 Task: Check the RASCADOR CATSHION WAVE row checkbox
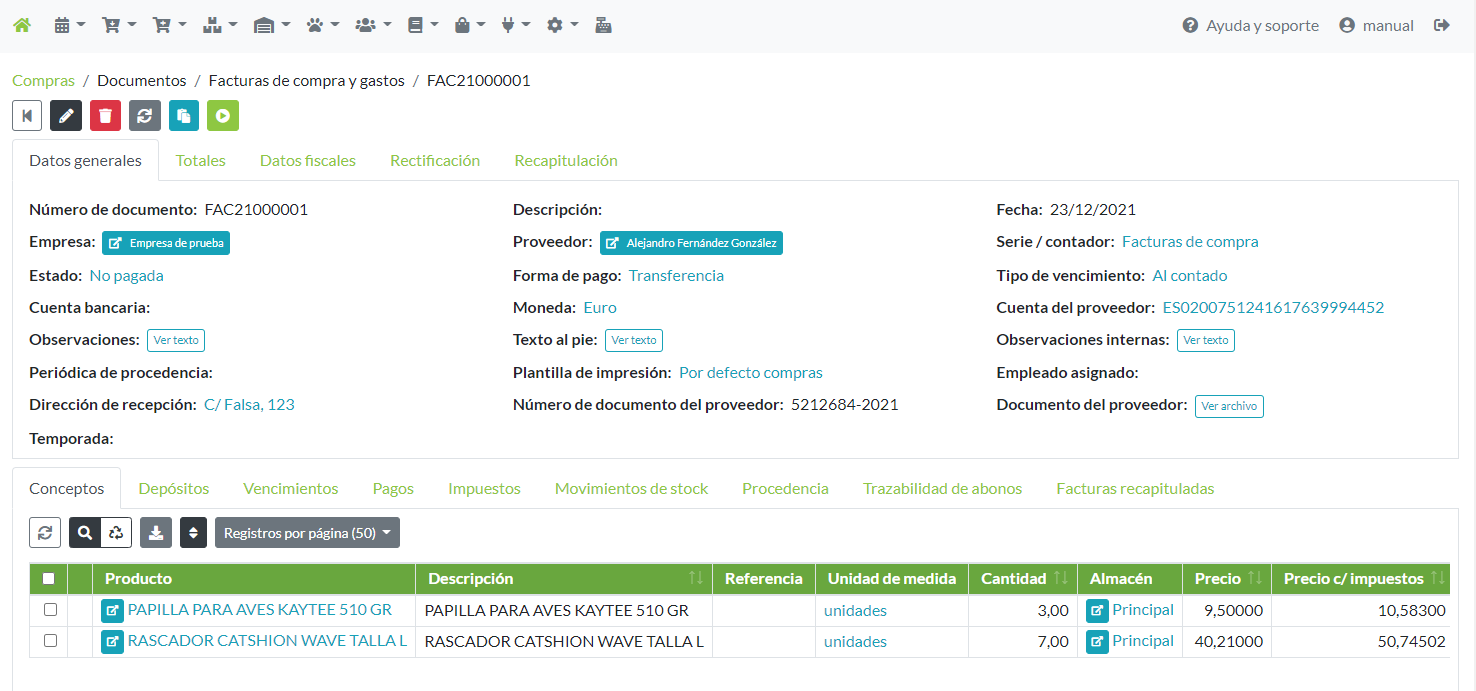tap(50, 641)
